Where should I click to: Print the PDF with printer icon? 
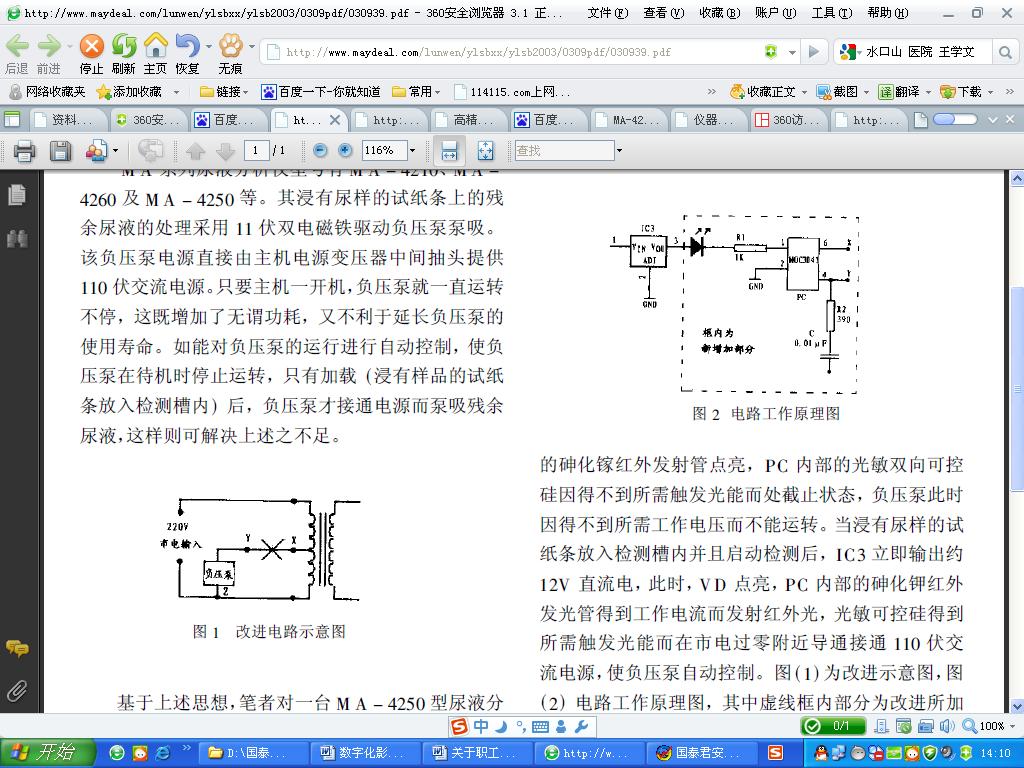[24, 151]
